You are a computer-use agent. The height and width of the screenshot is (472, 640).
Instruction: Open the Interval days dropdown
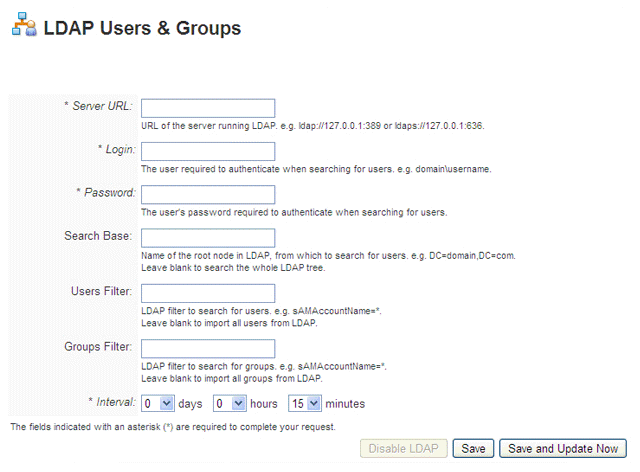158,403
